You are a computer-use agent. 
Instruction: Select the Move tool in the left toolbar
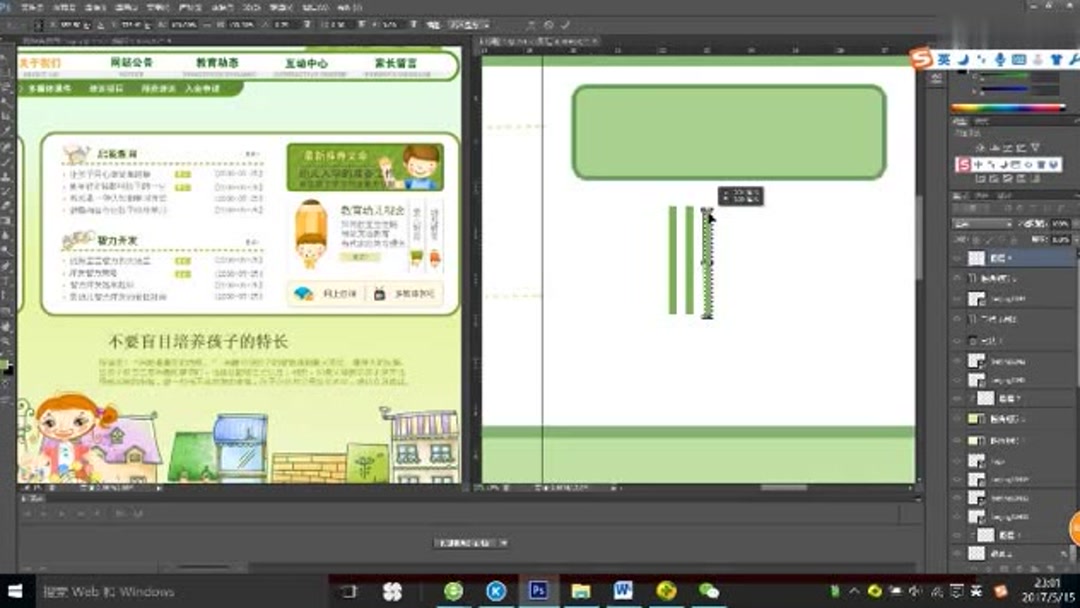(7, 41)
